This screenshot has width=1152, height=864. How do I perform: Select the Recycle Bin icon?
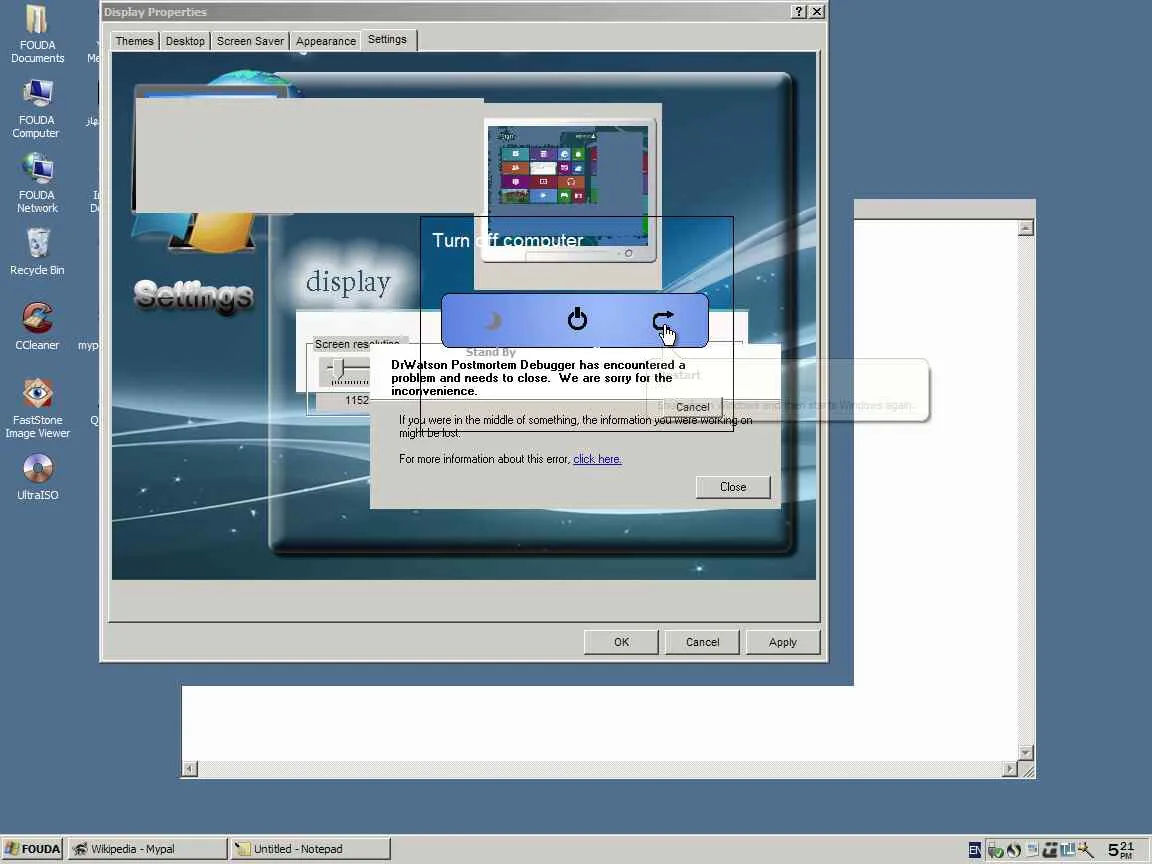point(37,252)
